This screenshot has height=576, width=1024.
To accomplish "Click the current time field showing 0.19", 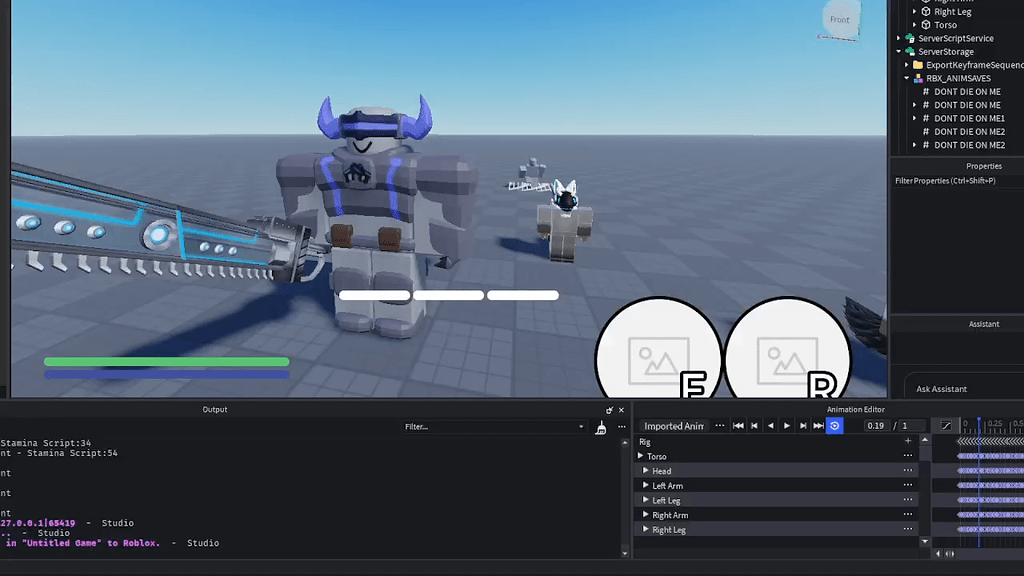I will pos(876,426).
